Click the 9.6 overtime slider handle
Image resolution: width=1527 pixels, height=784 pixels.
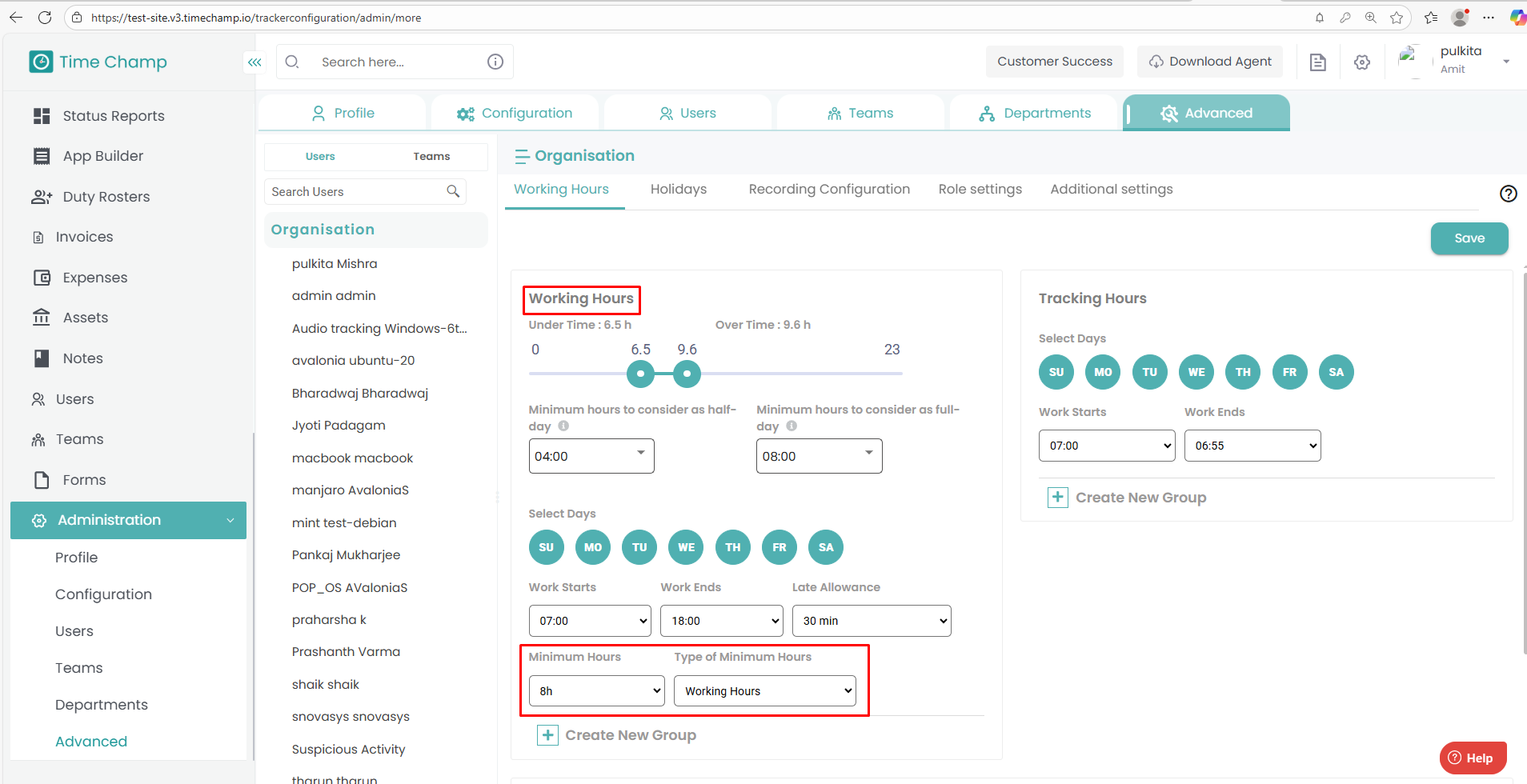(687, 374)
